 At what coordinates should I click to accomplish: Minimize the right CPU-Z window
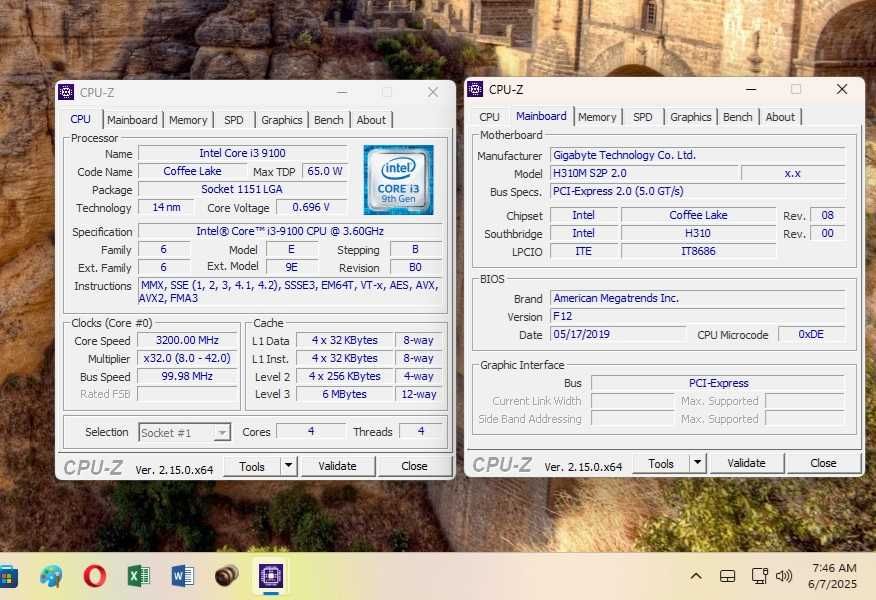(x=751, y=89)
